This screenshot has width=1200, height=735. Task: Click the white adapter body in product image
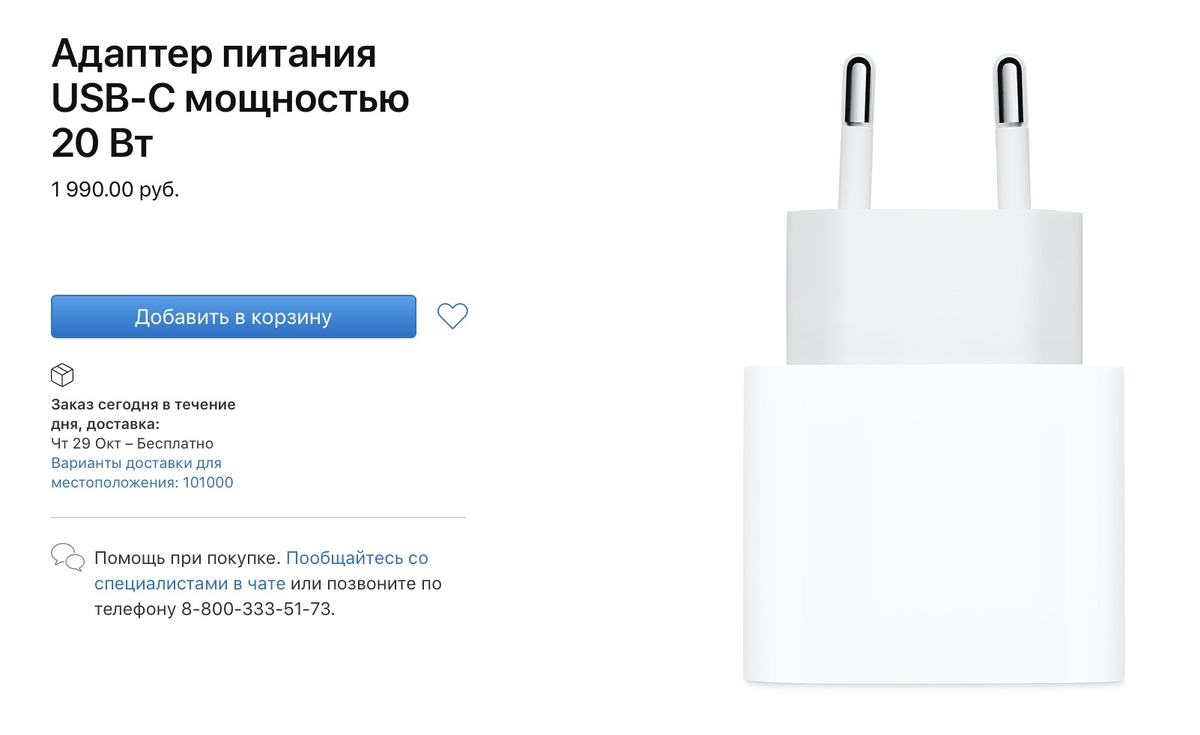(934, 525)
